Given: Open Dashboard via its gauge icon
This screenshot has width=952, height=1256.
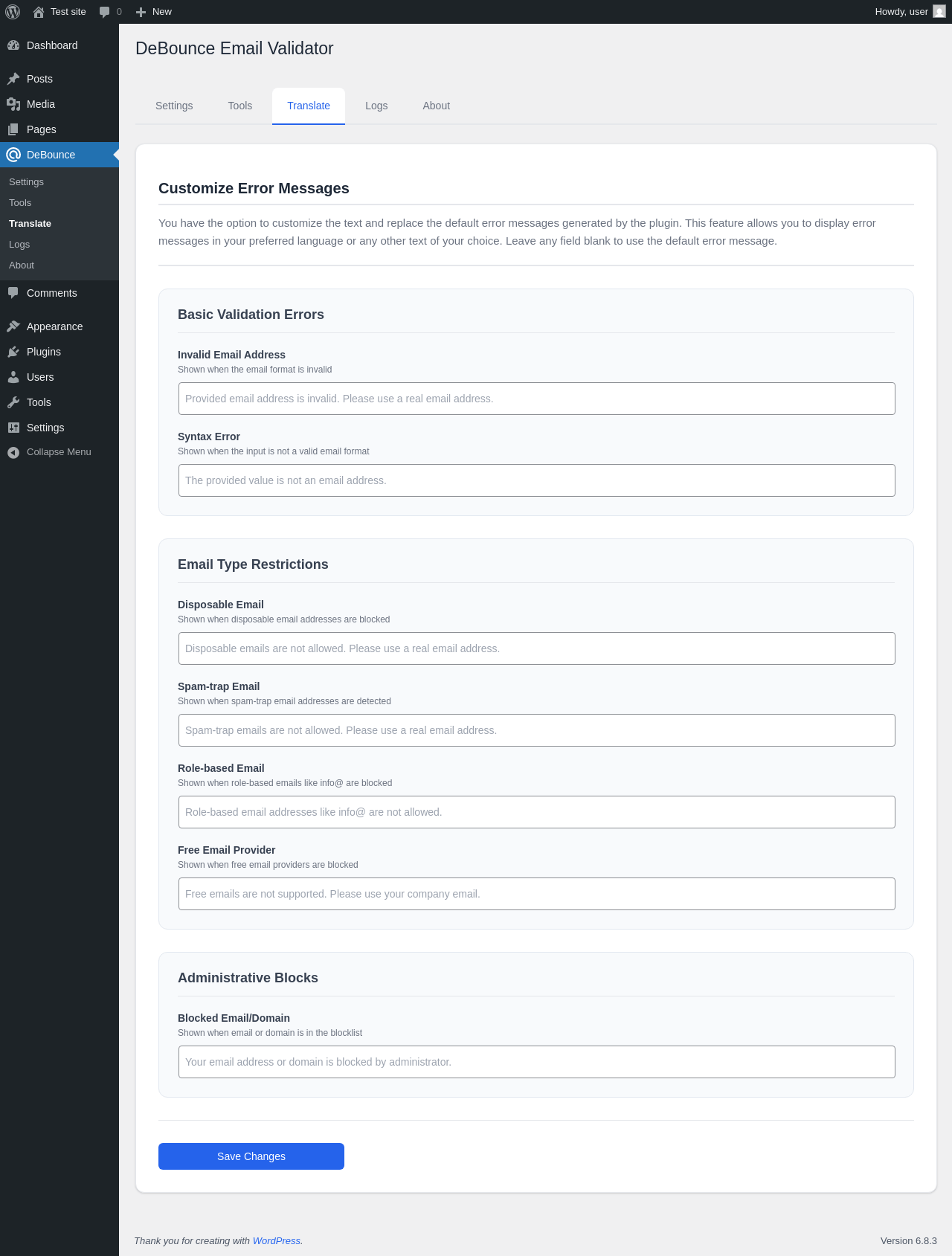Looking at the screenshot, I should click(13, 45).
